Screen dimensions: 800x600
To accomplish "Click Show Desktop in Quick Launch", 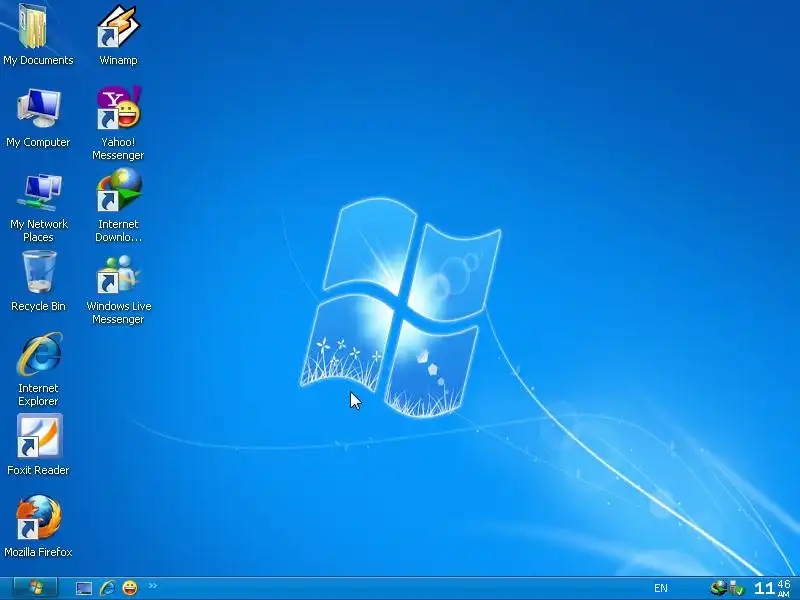I will (x=84, y=588).
